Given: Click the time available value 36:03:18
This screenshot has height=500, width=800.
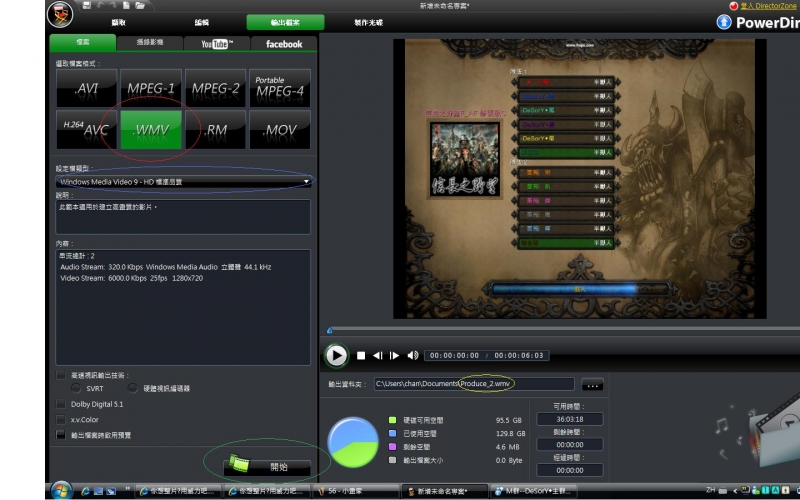Looking at the screenshot, I should coord(570,419).
